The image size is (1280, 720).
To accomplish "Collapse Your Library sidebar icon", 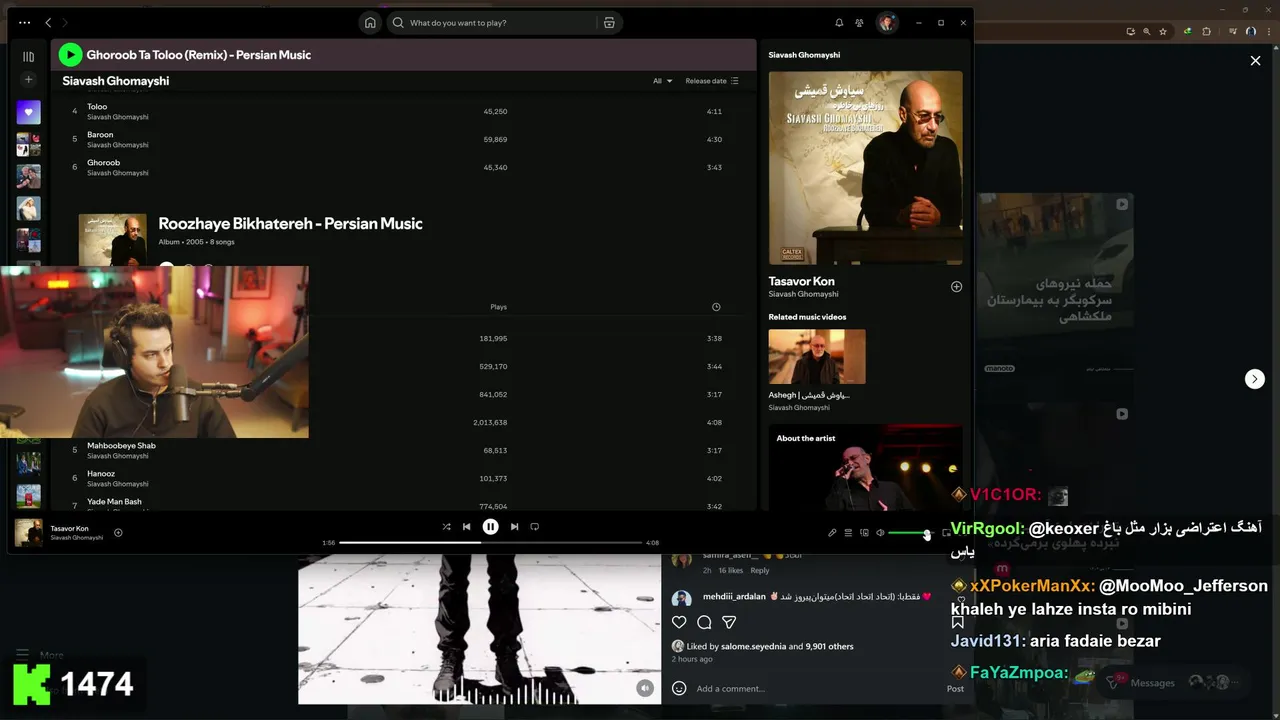I will pyautogui.click(x=28, y=57).
